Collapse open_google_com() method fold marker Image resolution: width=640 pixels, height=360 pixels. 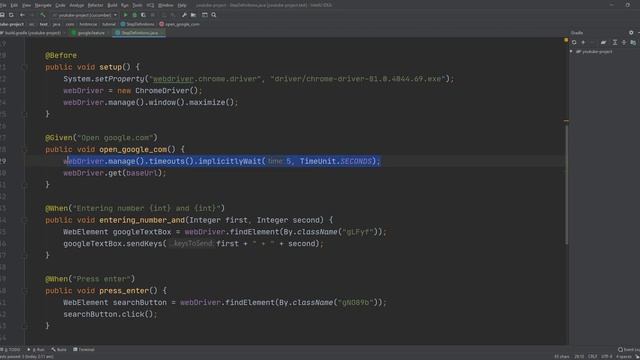(x=25, y=149)
